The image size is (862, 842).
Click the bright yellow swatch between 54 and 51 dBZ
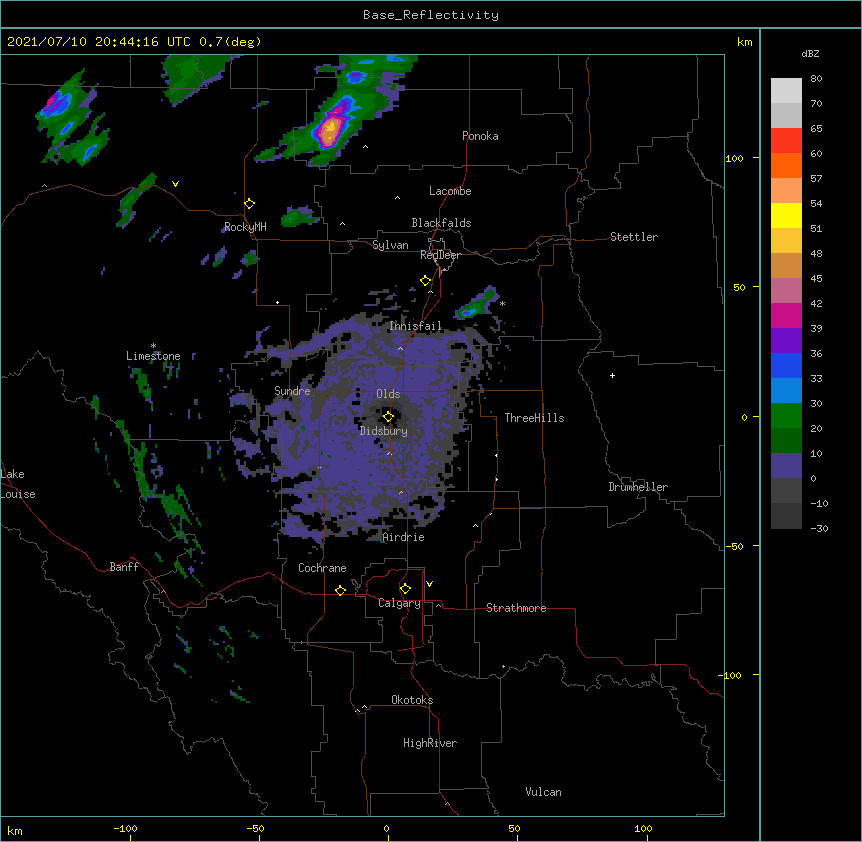coord(786,215)
